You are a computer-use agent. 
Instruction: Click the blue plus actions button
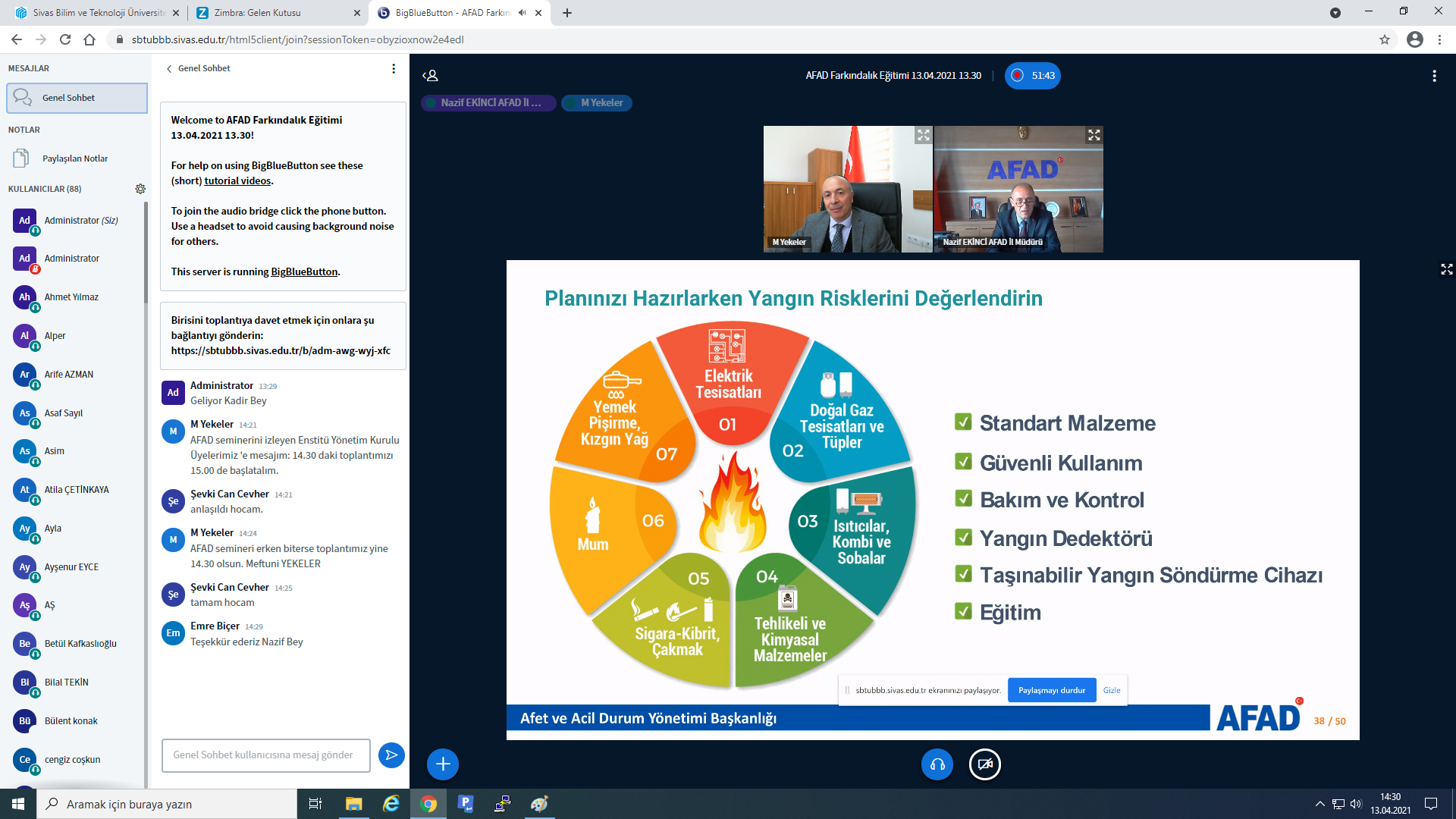tap(443, 764)
